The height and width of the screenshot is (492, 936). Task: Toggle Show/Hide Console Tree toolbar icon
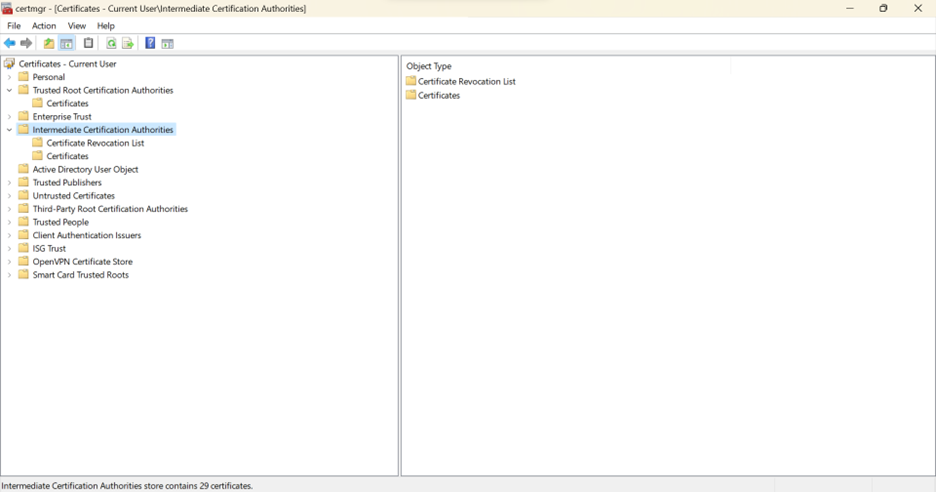(66, 43)
